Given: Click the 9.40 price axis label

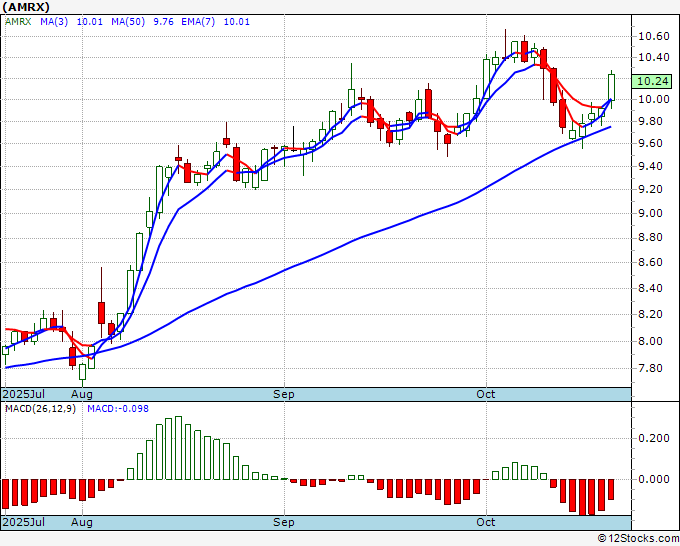Looking at the screenshot, I should point(651,166).
